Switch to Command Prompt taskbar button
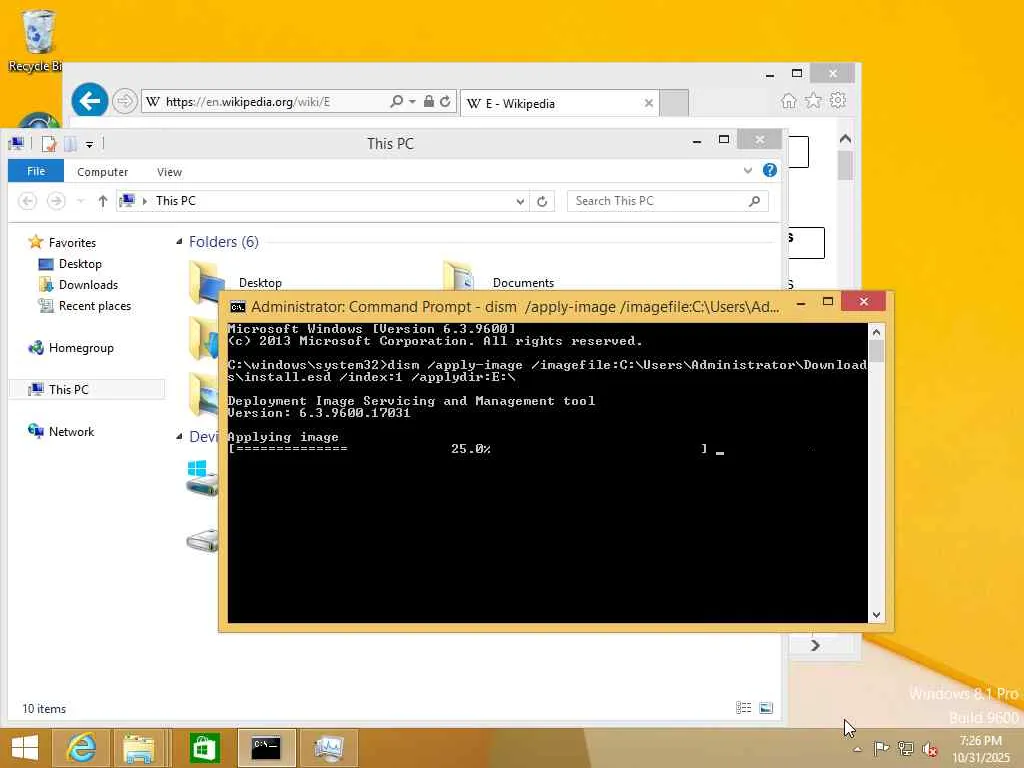The width and height of the screenshot is (1024, 768). (266, 748)
